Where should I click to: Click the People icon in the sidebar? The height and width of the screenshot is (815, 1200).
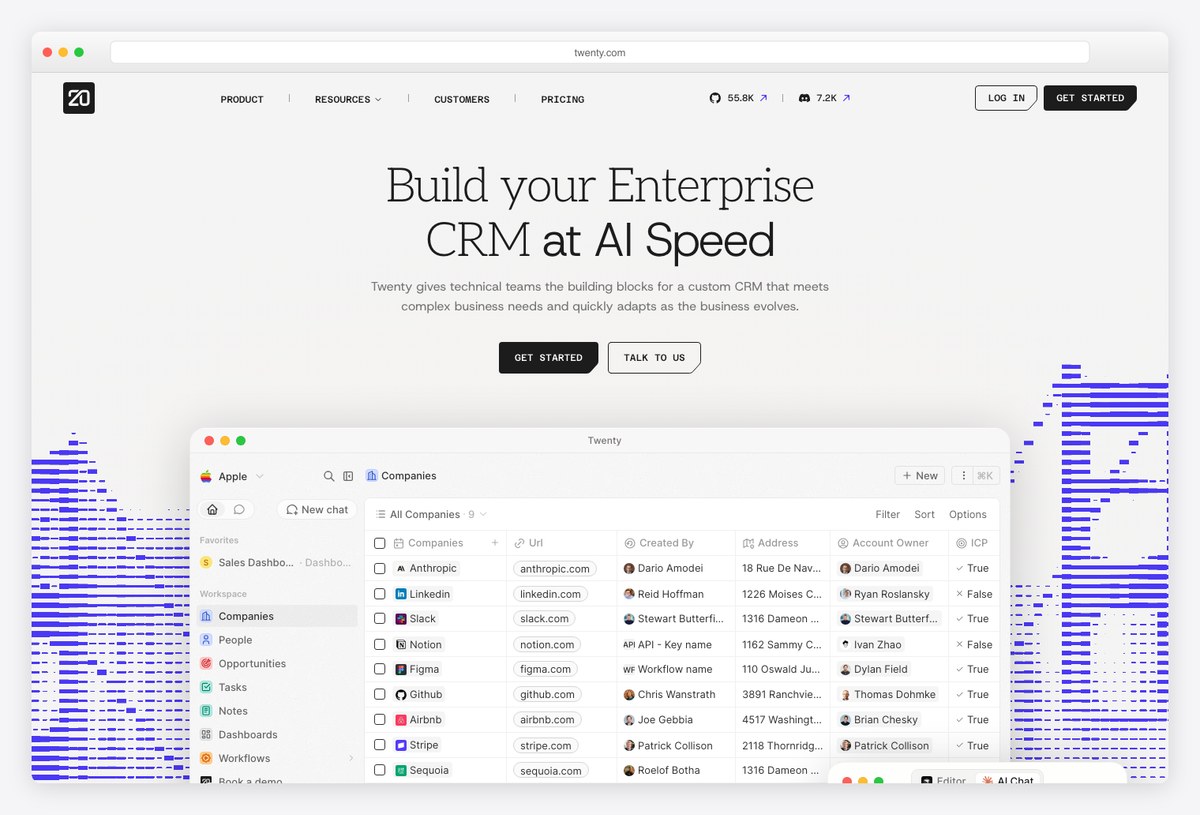pos(206,640)
